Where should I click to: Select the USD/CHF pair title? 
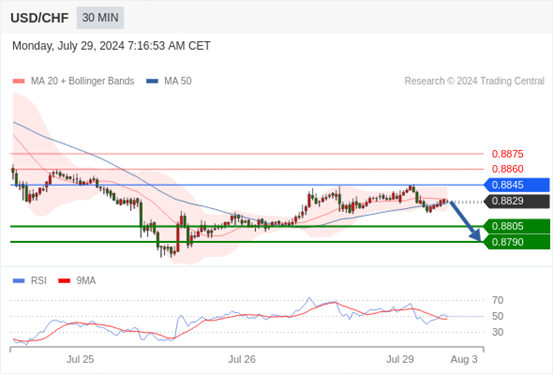tap(40, 18)
